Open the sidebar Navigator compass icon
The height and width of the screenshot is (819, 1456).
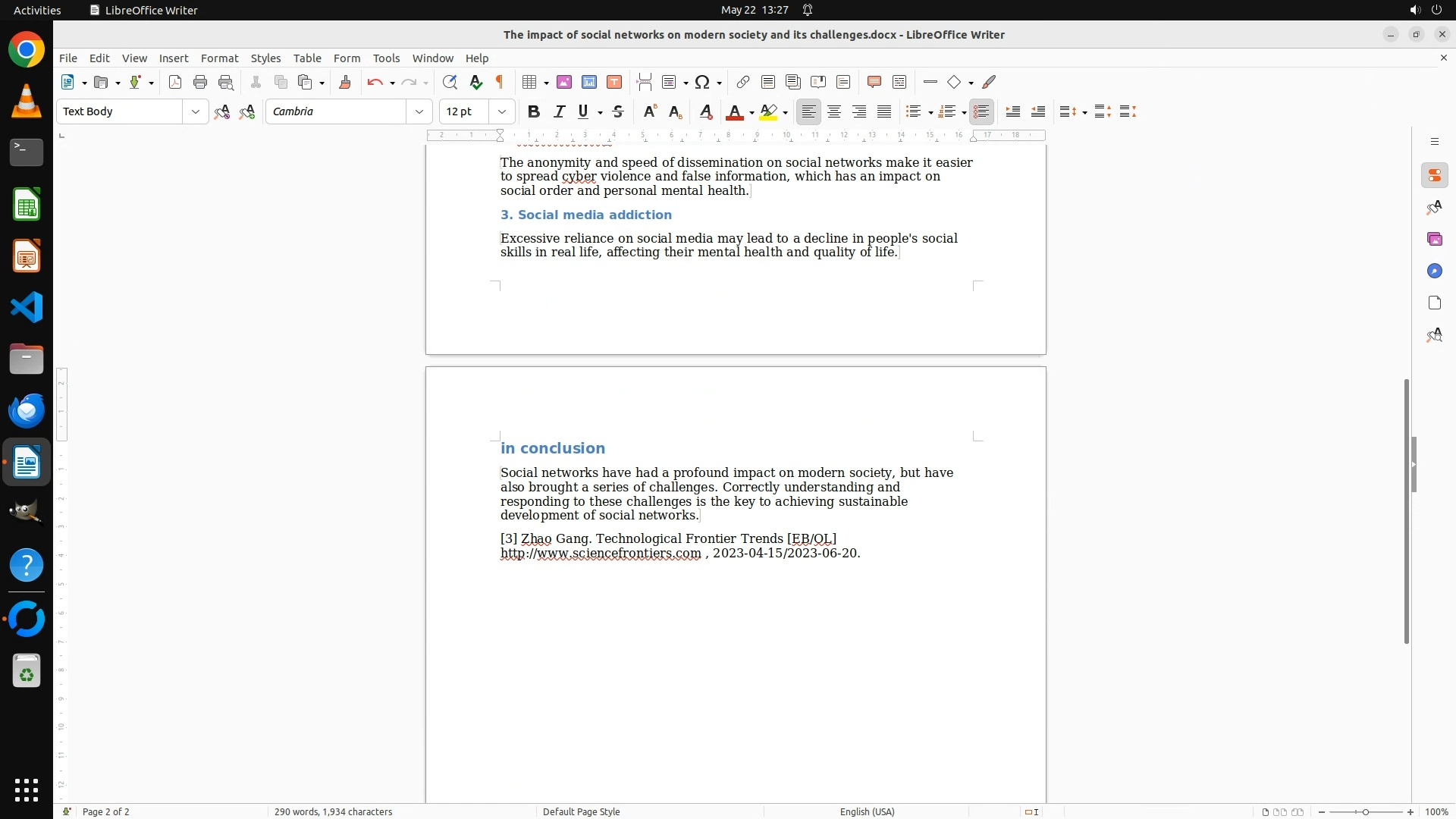click(1434, 271)
